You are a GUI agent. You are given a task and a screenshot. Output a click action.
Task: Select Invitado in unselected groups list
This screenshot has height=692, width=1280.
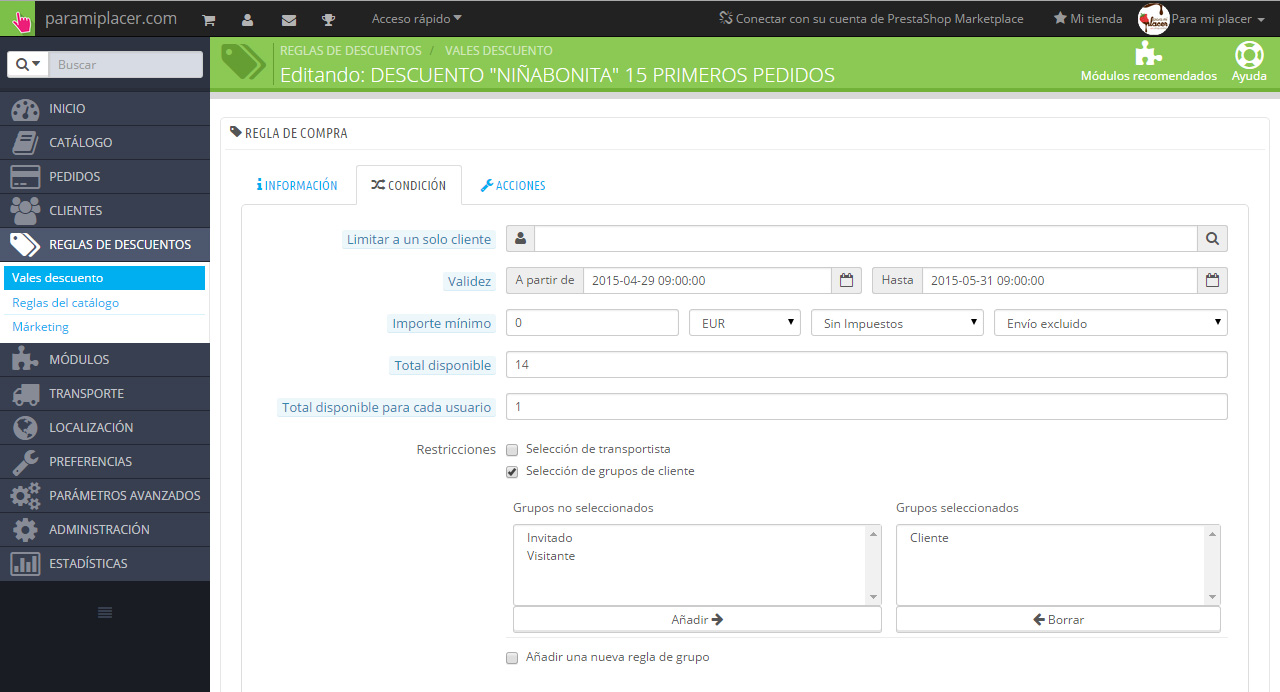[549, 538]
